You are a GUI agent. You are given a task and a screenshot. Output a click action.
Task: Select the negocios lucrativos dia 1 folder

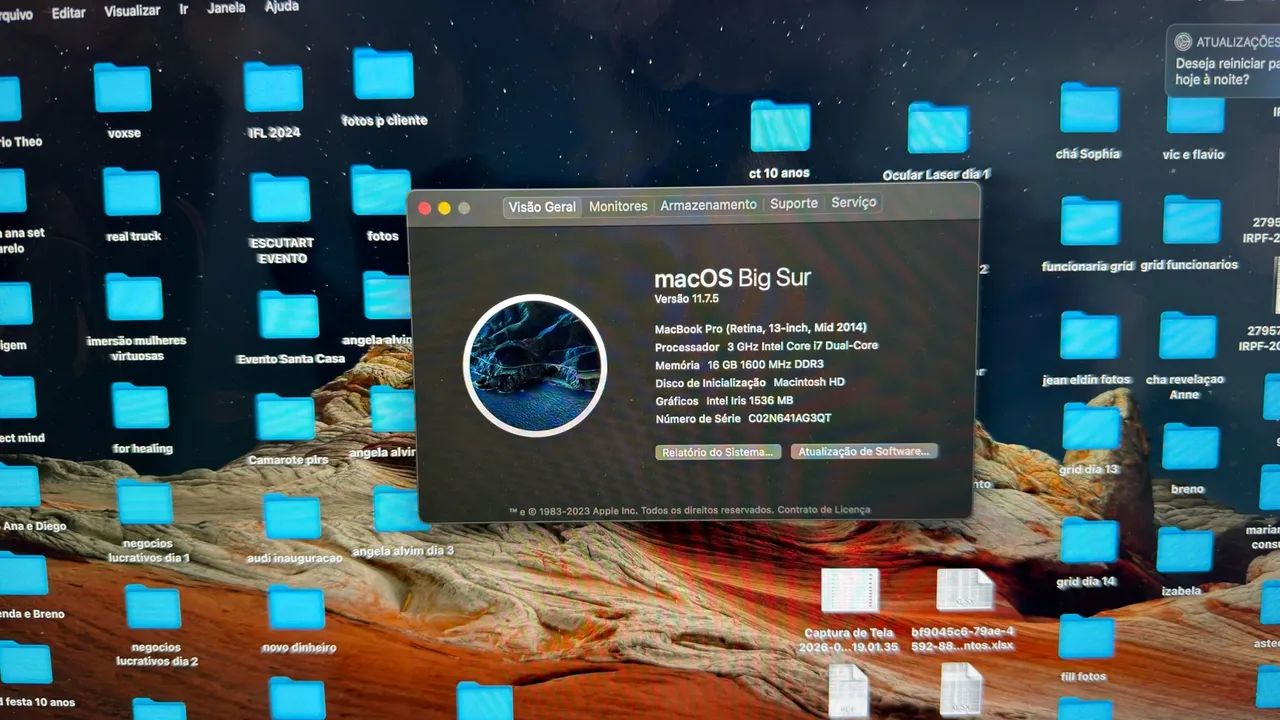coord(145,502)
